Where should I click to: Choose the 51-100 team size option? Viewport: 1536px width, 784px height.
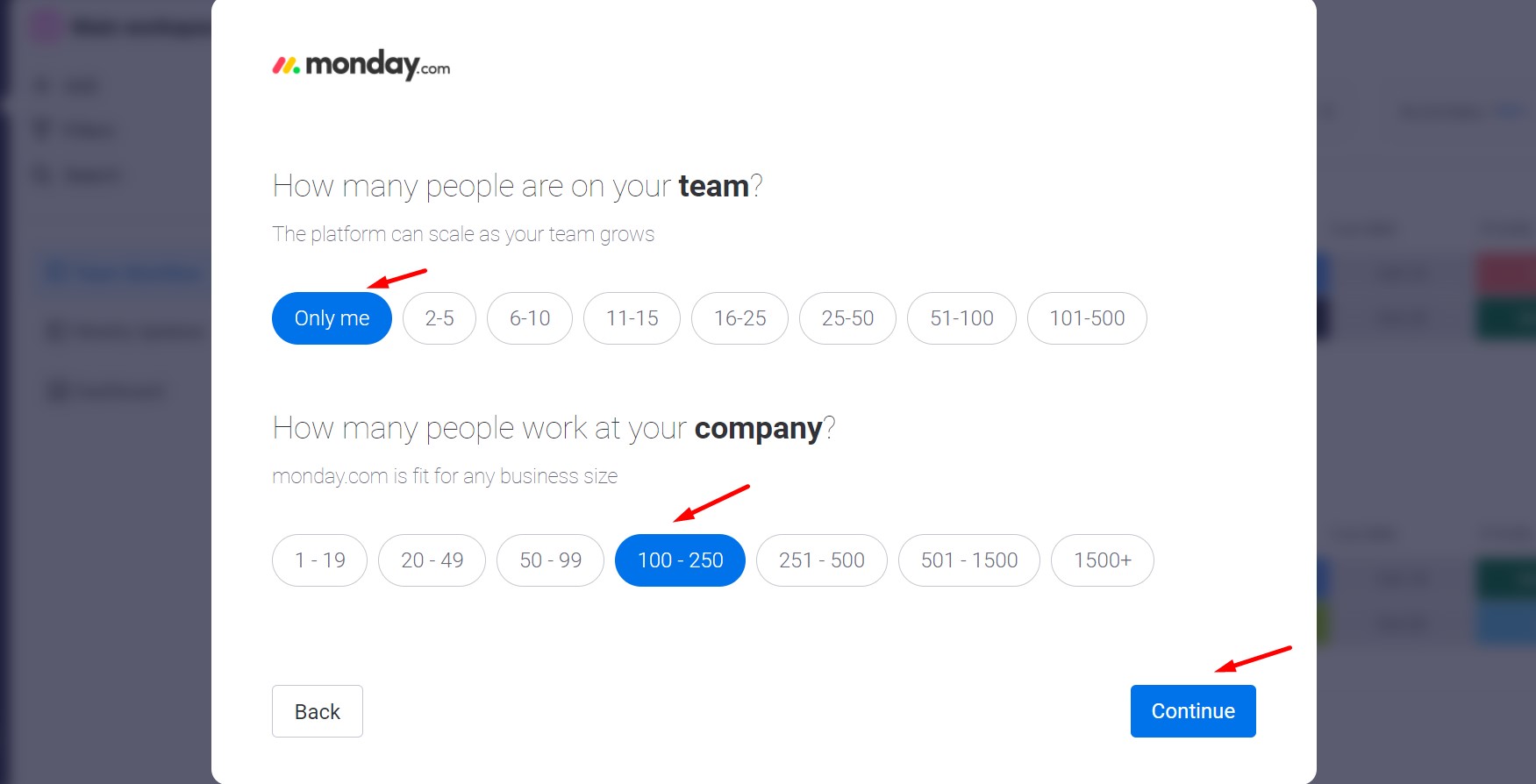click(x=961, y=318)
